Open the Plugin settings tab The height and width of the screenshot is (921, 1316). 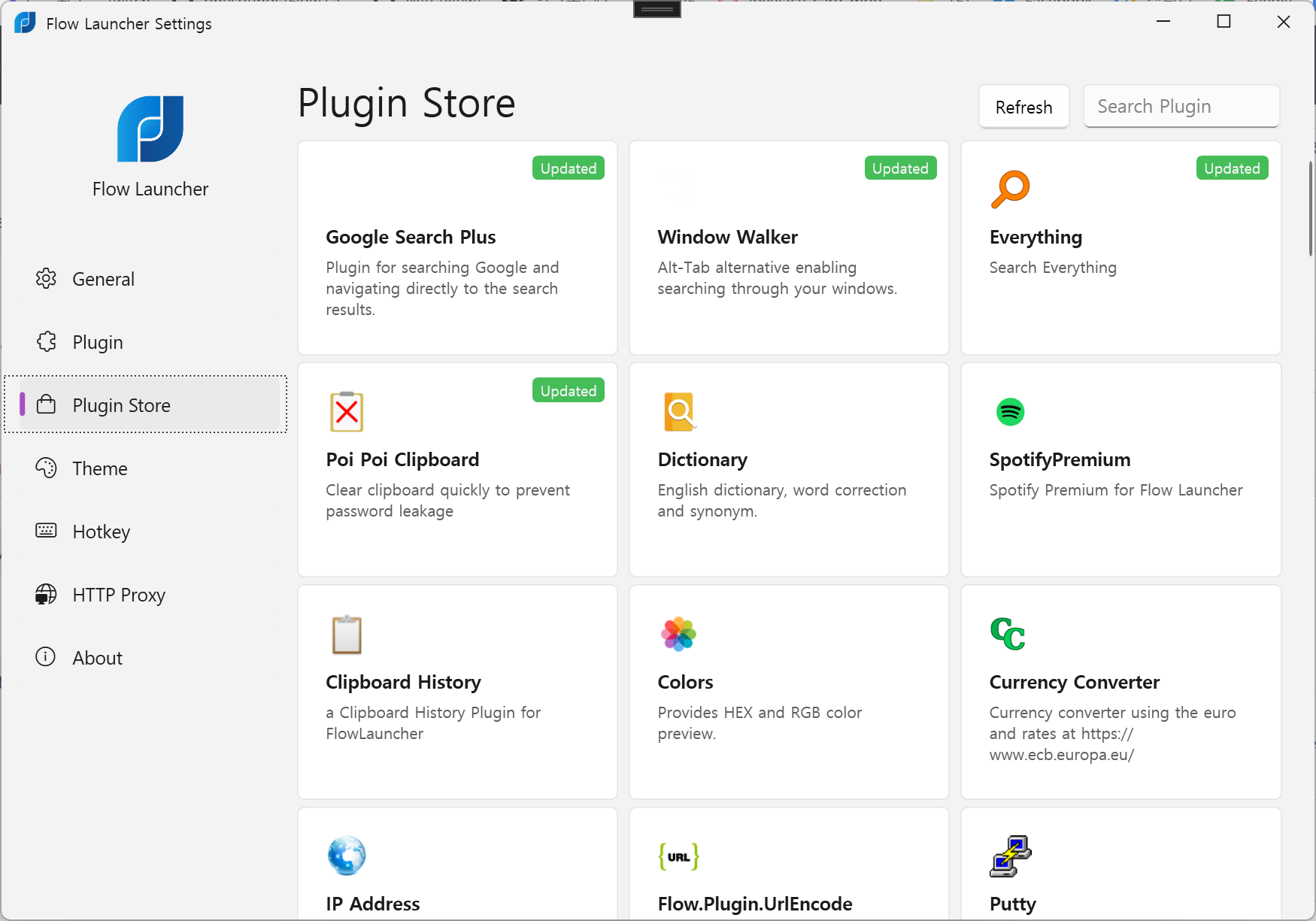(x=150, y=342)
